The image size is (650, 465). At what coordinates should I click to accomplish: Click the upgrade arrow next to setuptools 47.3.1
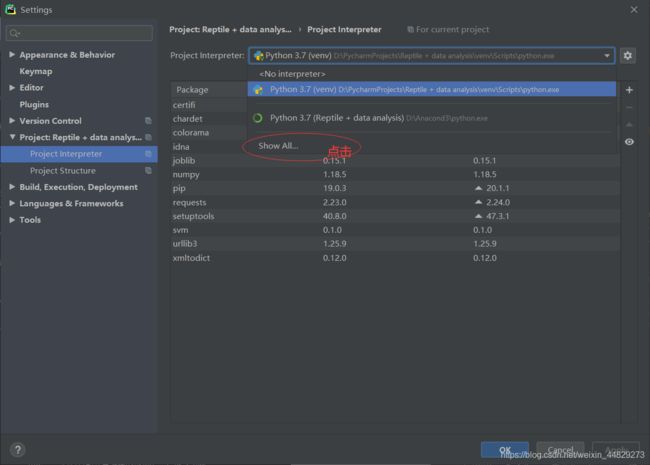478,216
